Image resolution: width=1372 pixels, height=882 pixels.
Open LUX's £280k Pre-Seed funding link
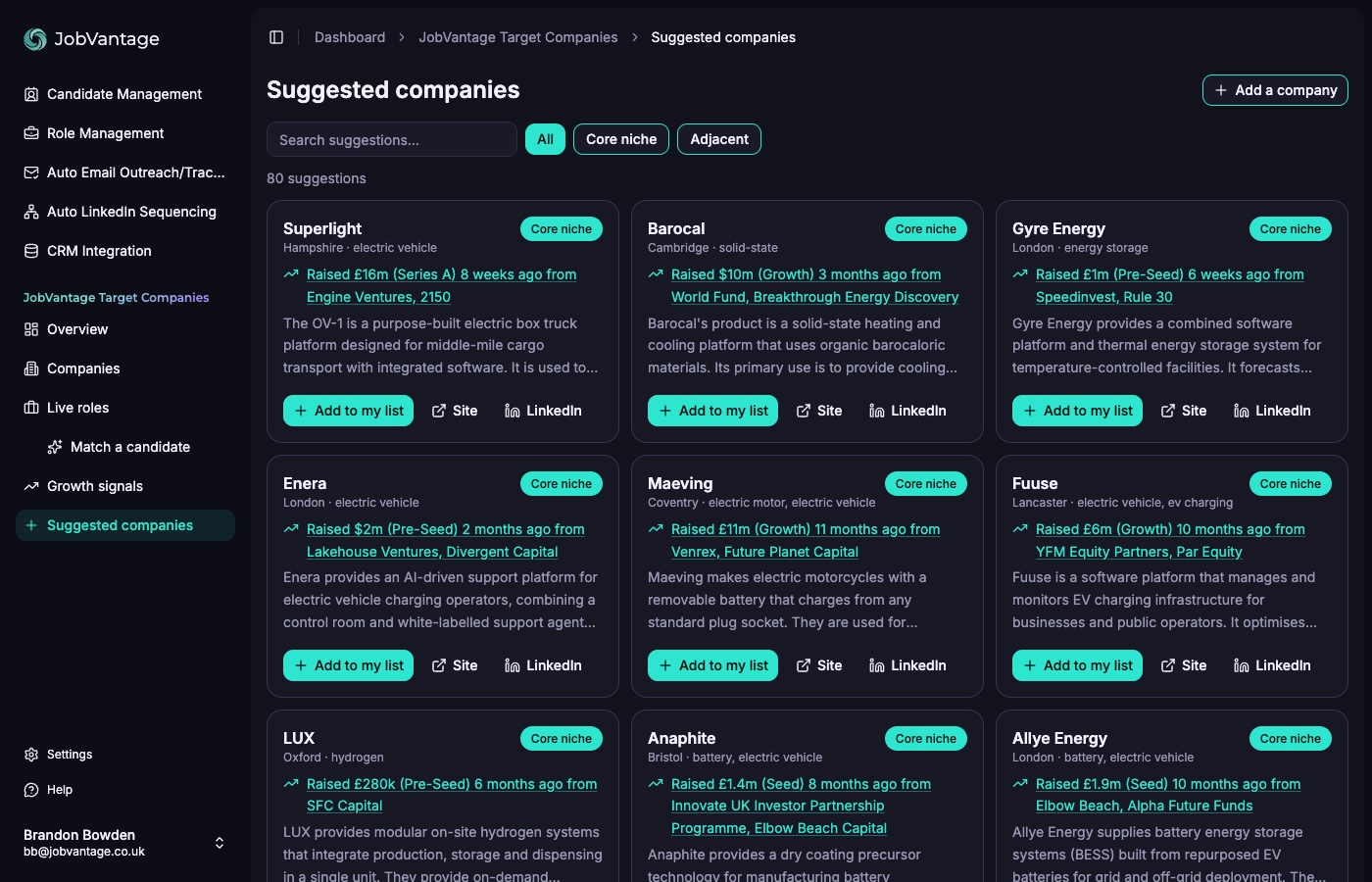452,795
